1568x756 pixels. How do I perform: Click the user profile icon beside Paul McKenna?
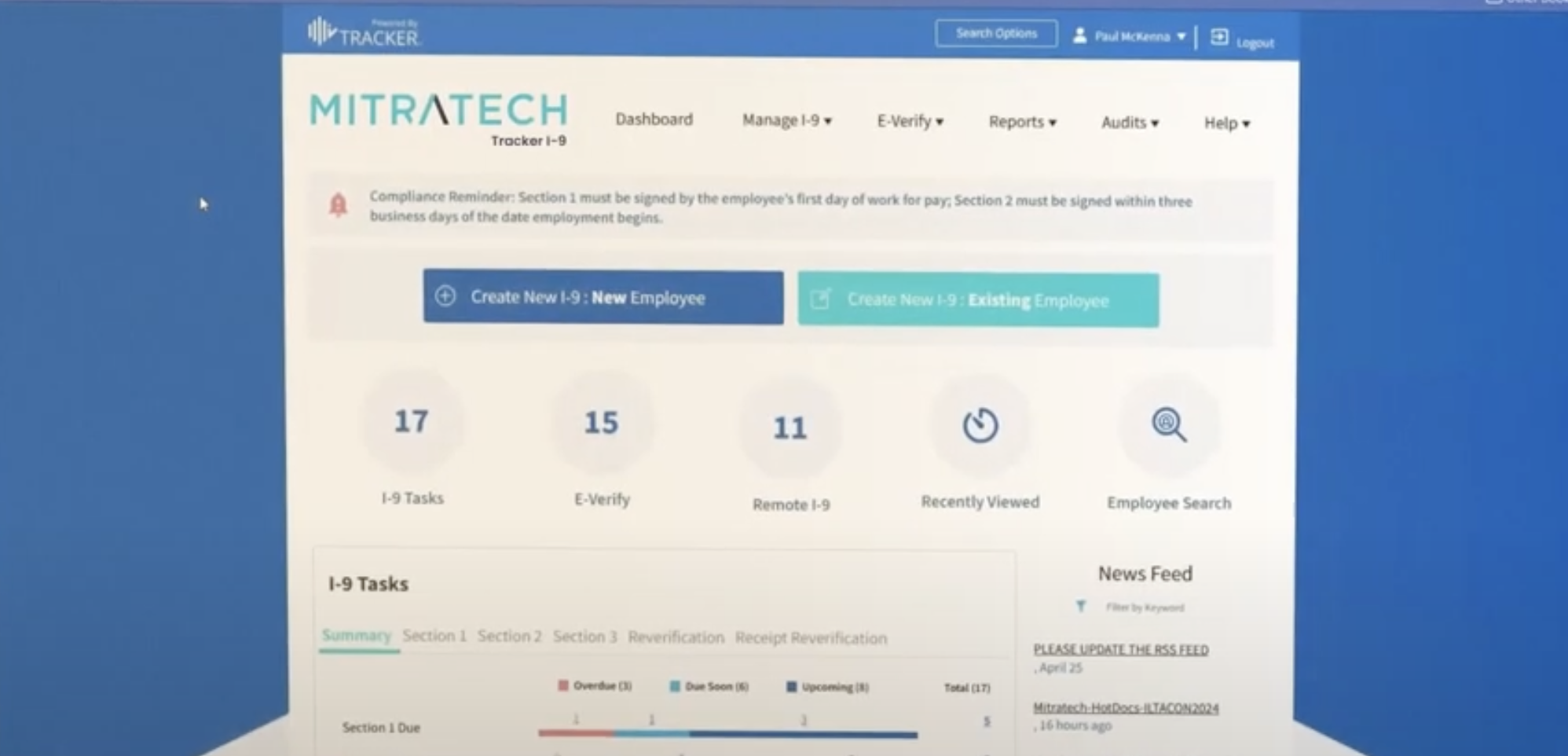click(1080, 35)
